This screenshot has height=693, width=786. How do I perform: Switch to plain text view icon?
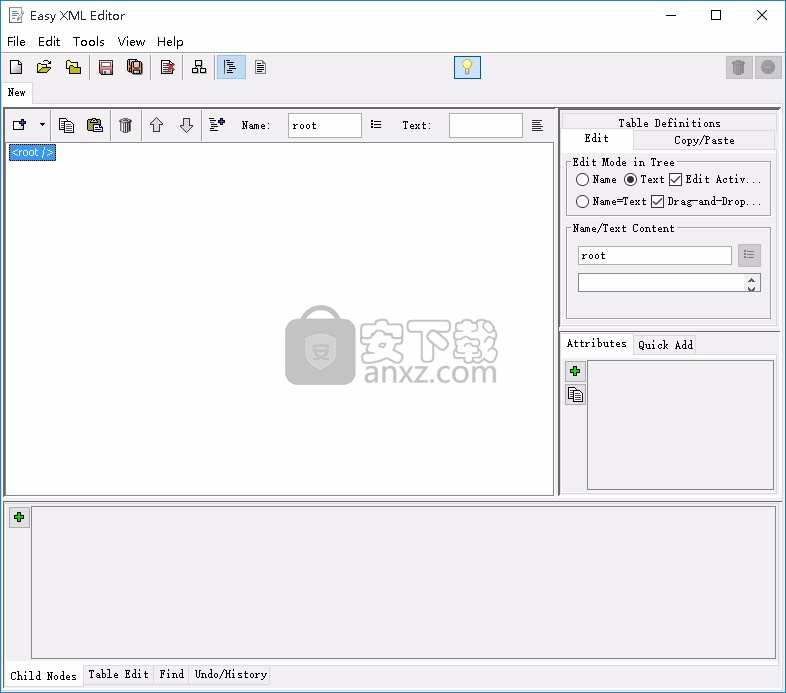click(x=260, y=67)
